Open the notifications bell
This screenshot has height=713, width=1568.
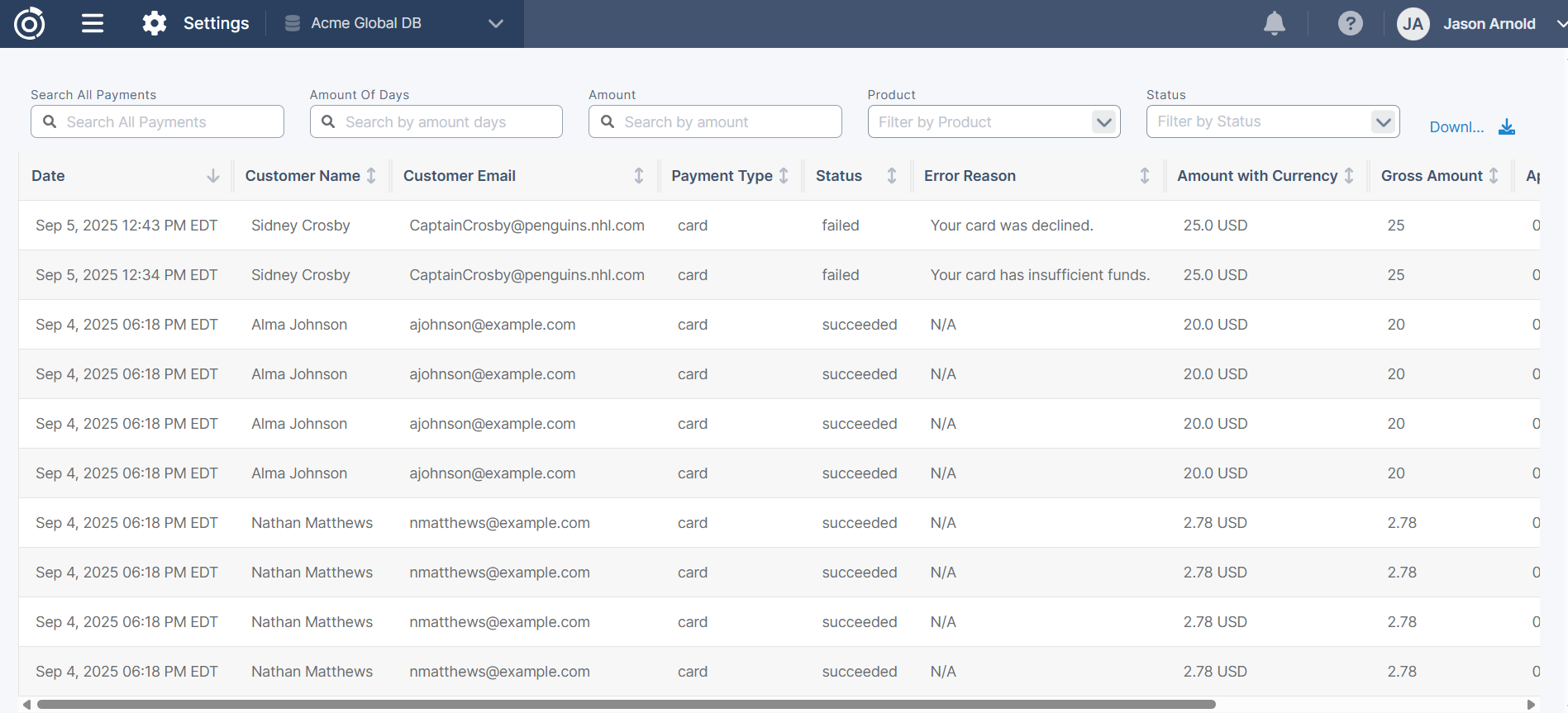1274,23
